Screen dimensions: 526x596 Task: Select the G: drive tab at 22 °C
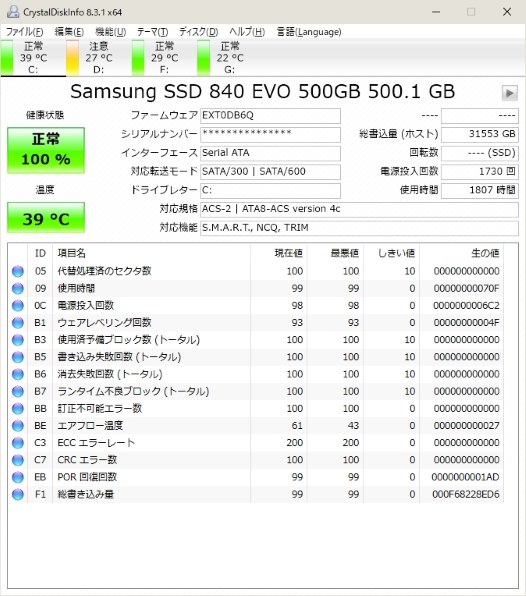230,58
